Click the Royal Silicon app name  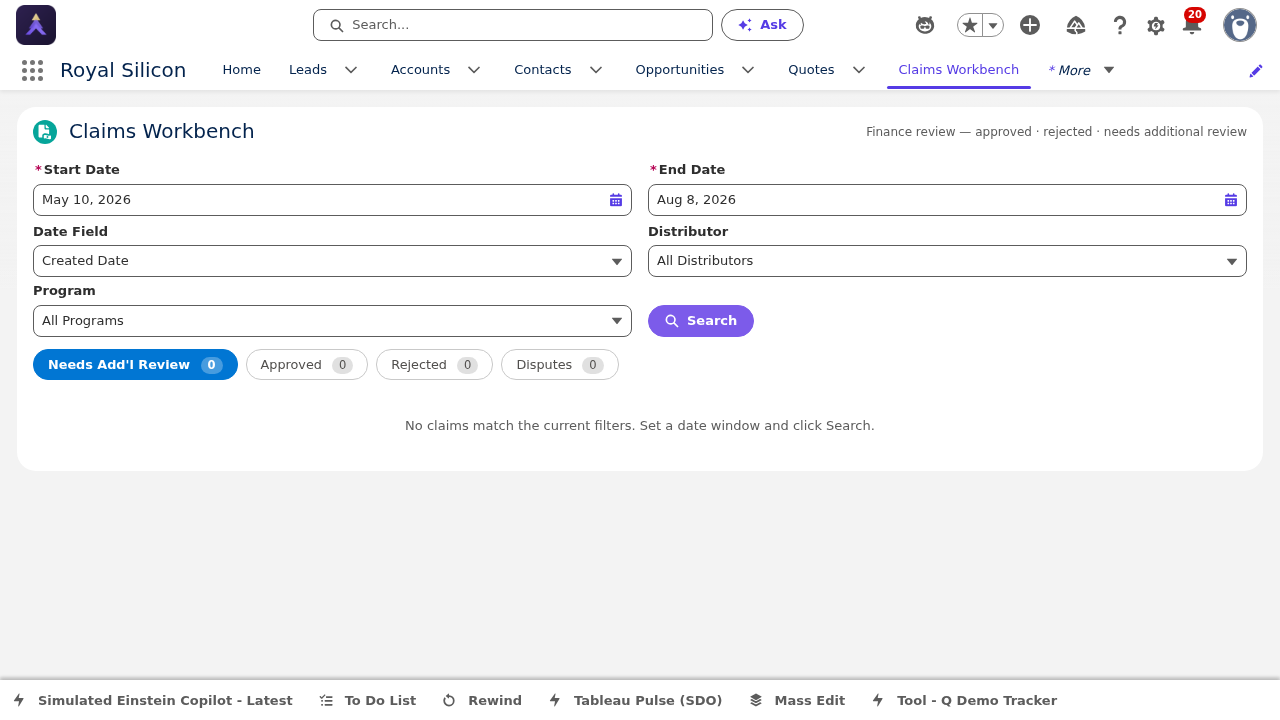click(123, 70)
